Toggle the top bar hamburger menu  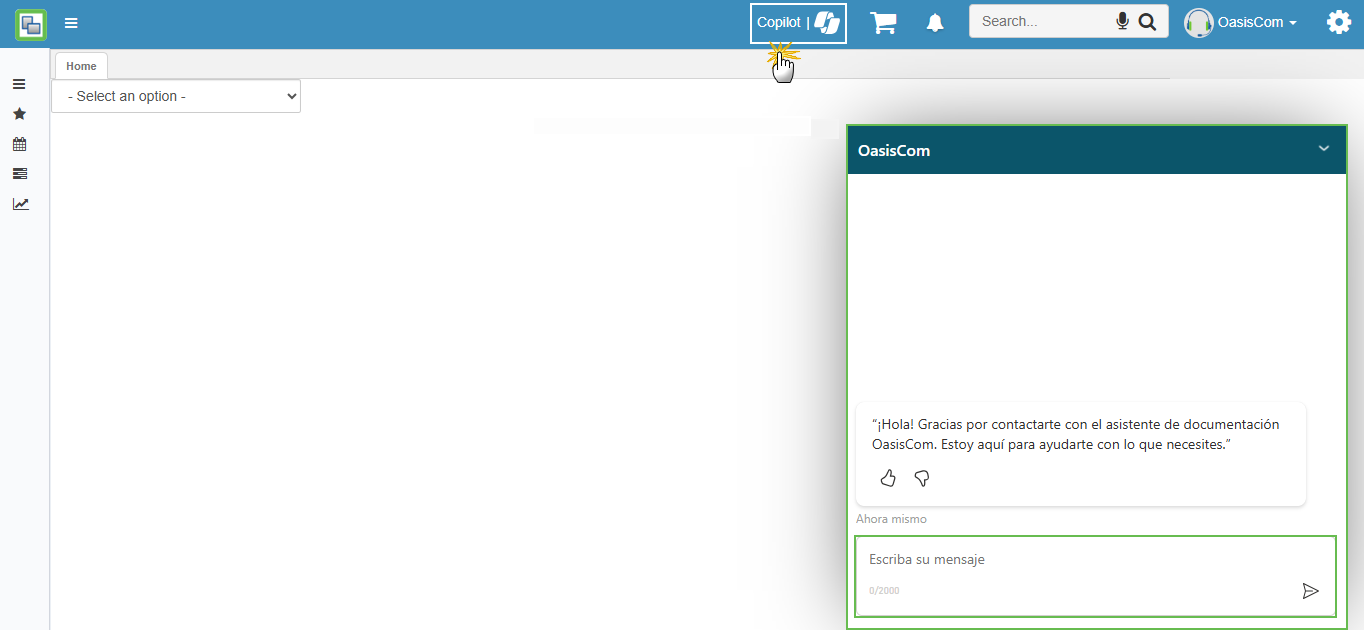pyautogui.click(x=71, y=23)
